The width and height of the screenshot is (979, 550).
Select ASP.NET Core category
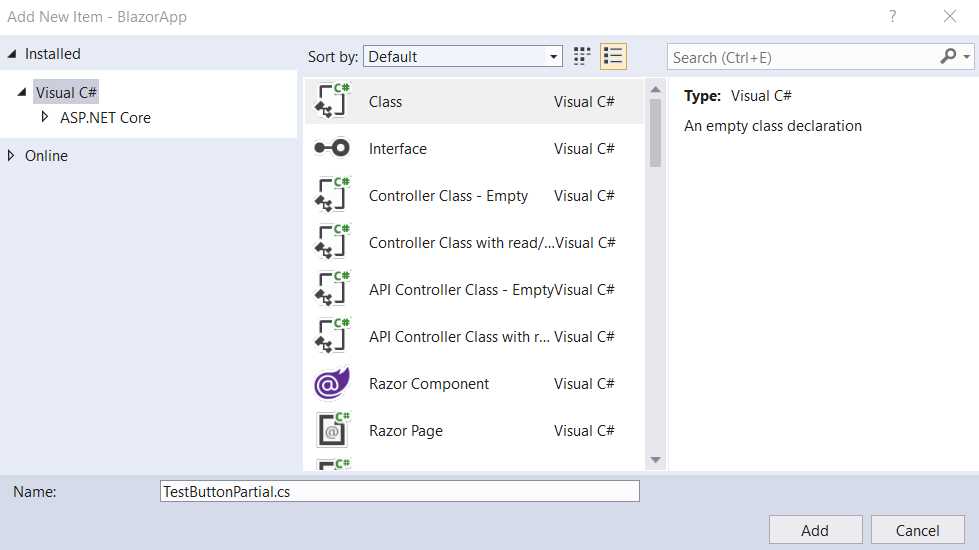[x=106, y=117]
